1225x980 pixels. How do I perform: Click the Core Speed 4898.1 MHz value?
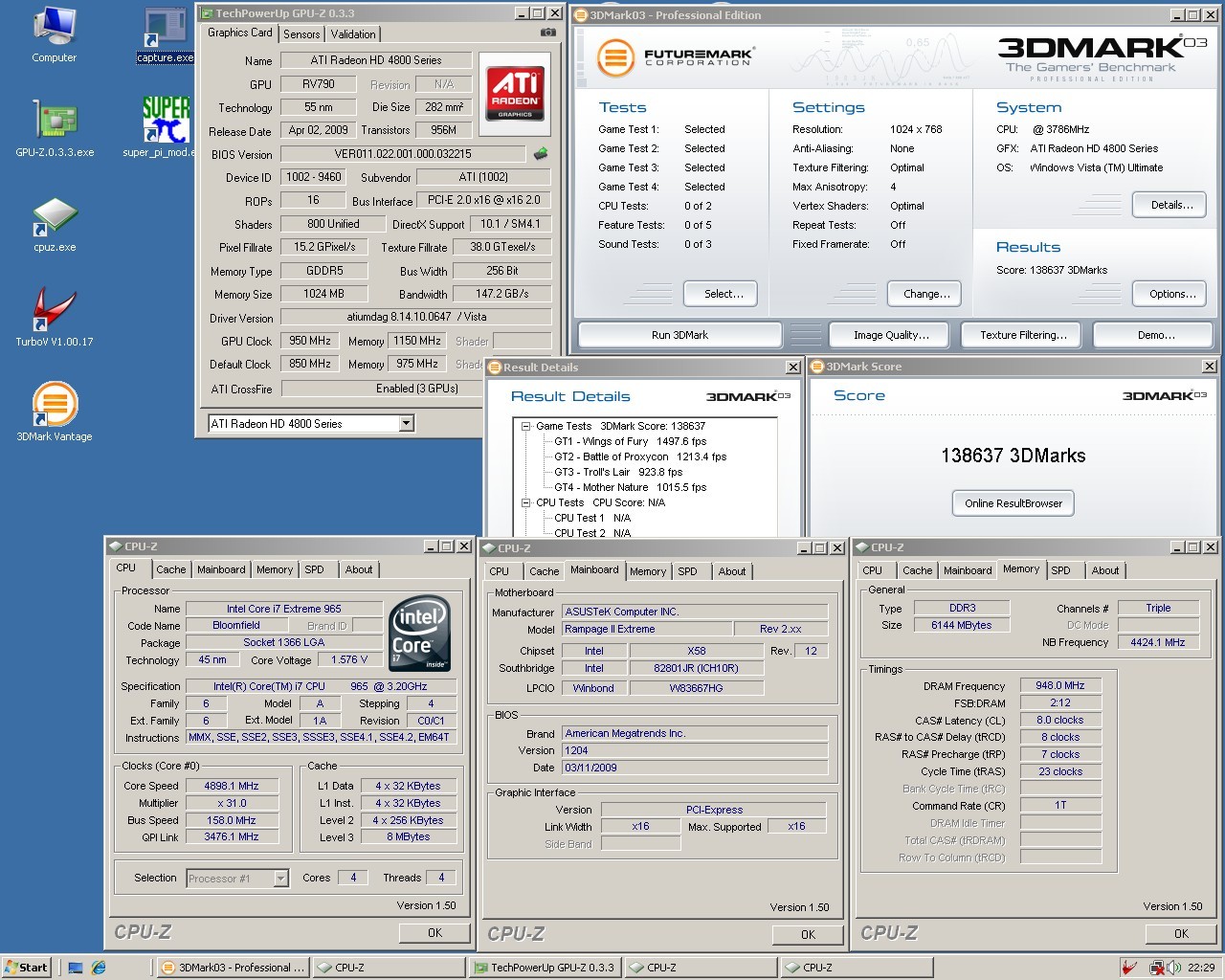point(232,786)
